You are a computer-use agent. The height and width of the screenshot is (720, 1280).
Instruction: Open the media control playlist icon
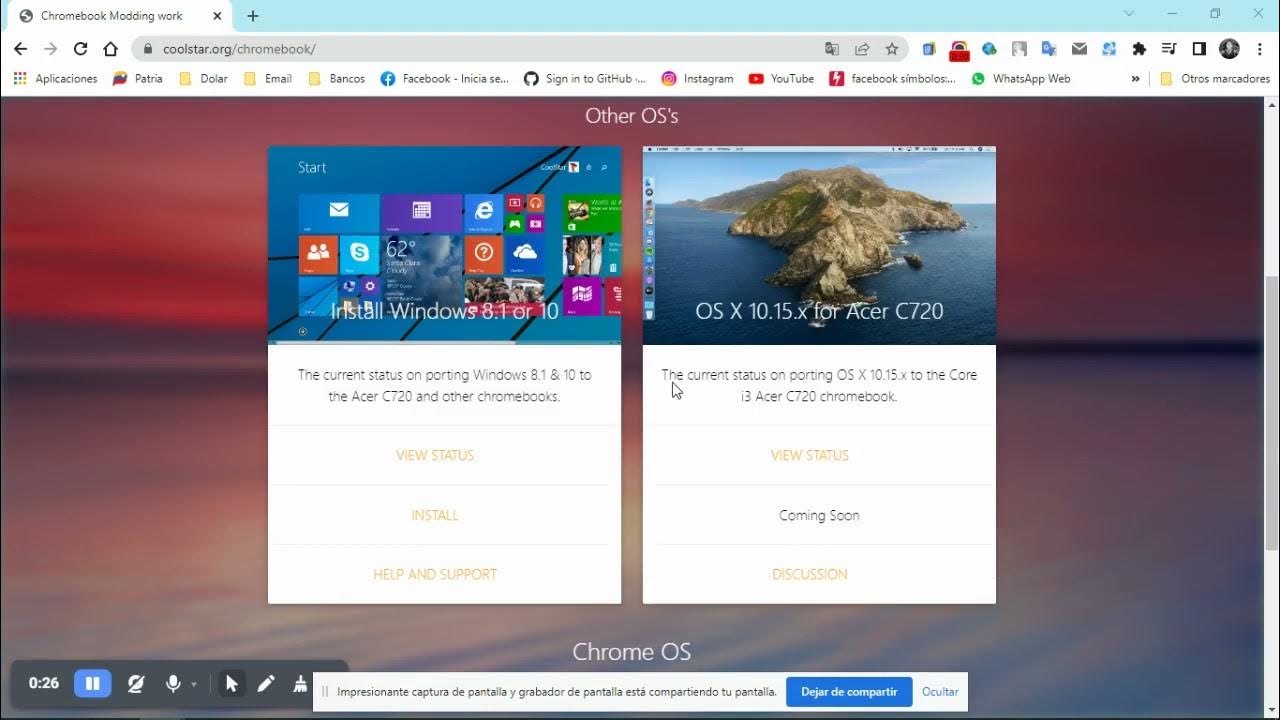[x=1169, y=48]
